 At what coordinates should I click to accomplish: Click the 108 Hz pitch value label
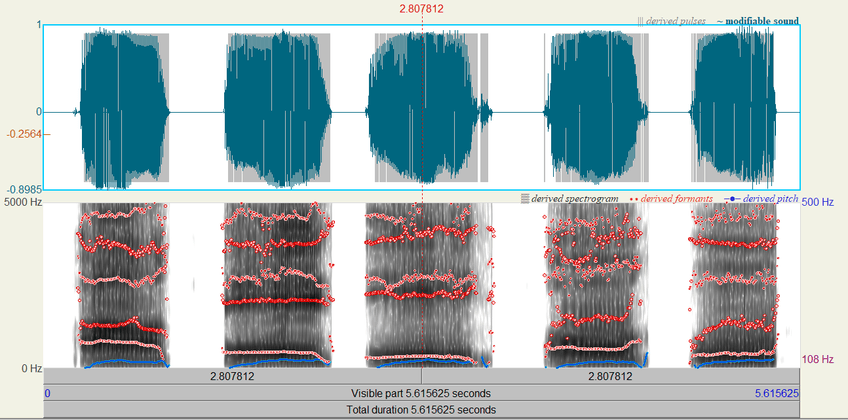click(819, 359)
